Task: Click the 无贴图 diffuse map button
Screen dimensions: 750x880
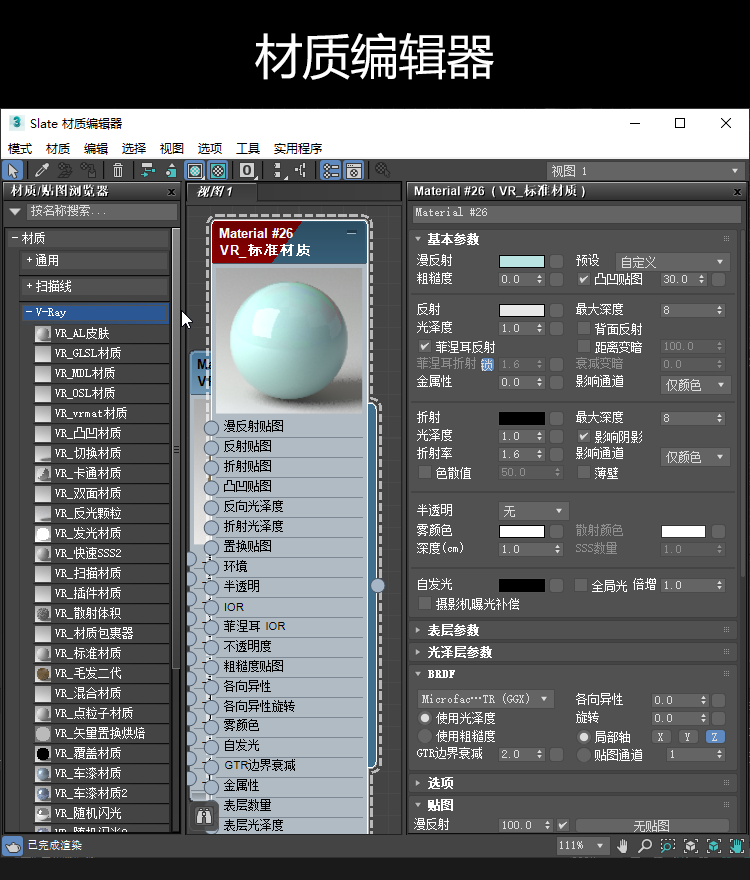Action: (652, 826)
